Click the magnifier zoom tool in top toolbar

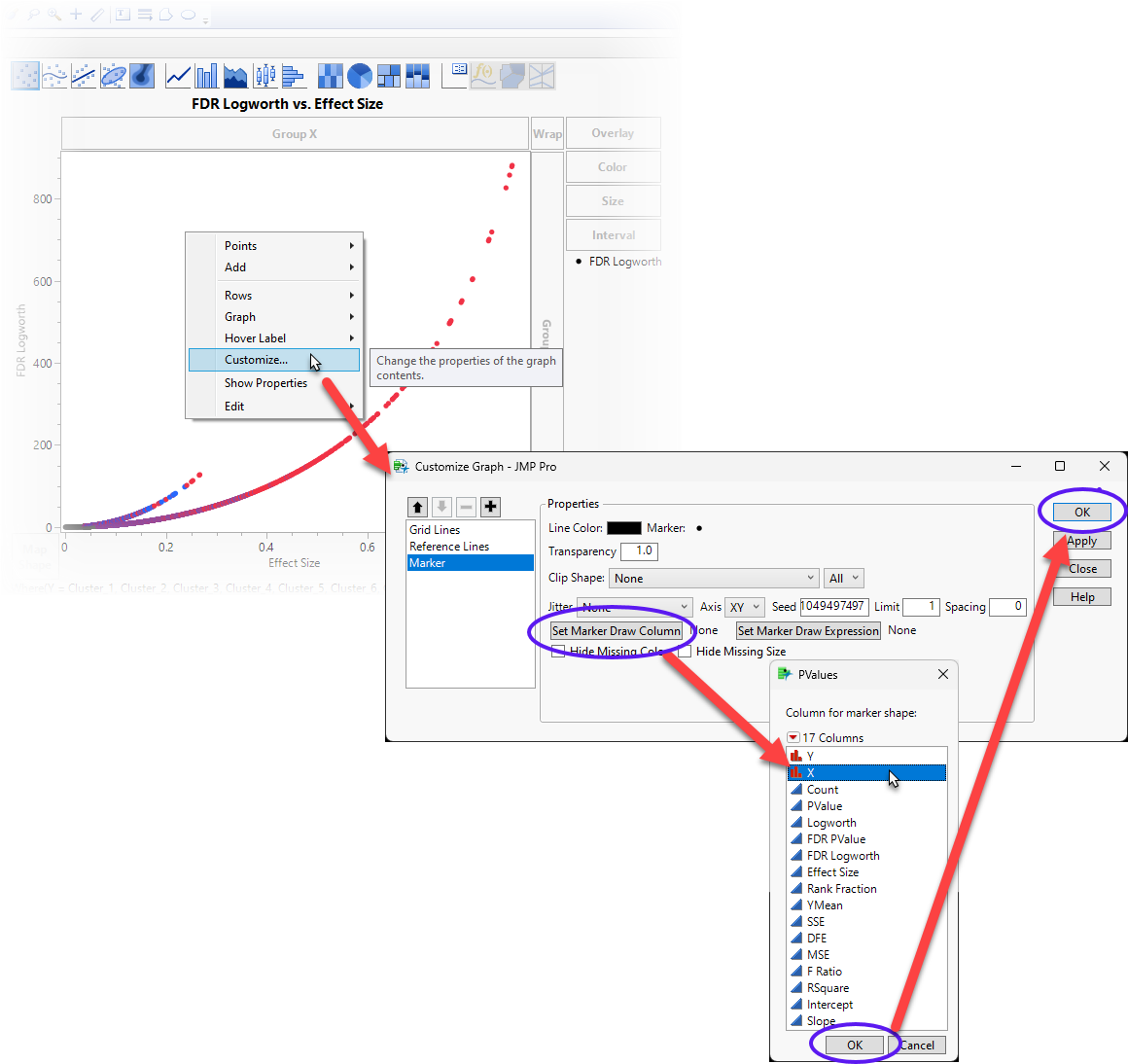click(53, 15)
